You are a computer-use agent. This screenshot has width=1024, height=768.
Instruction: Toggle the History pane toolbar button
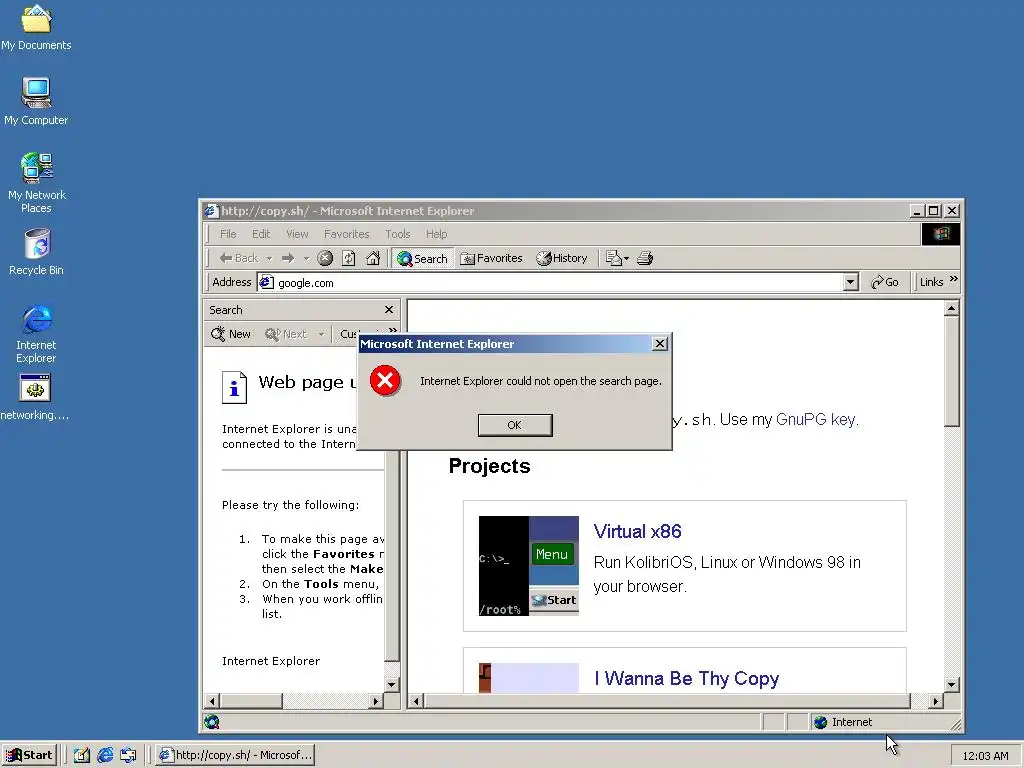tap(562, 258)
